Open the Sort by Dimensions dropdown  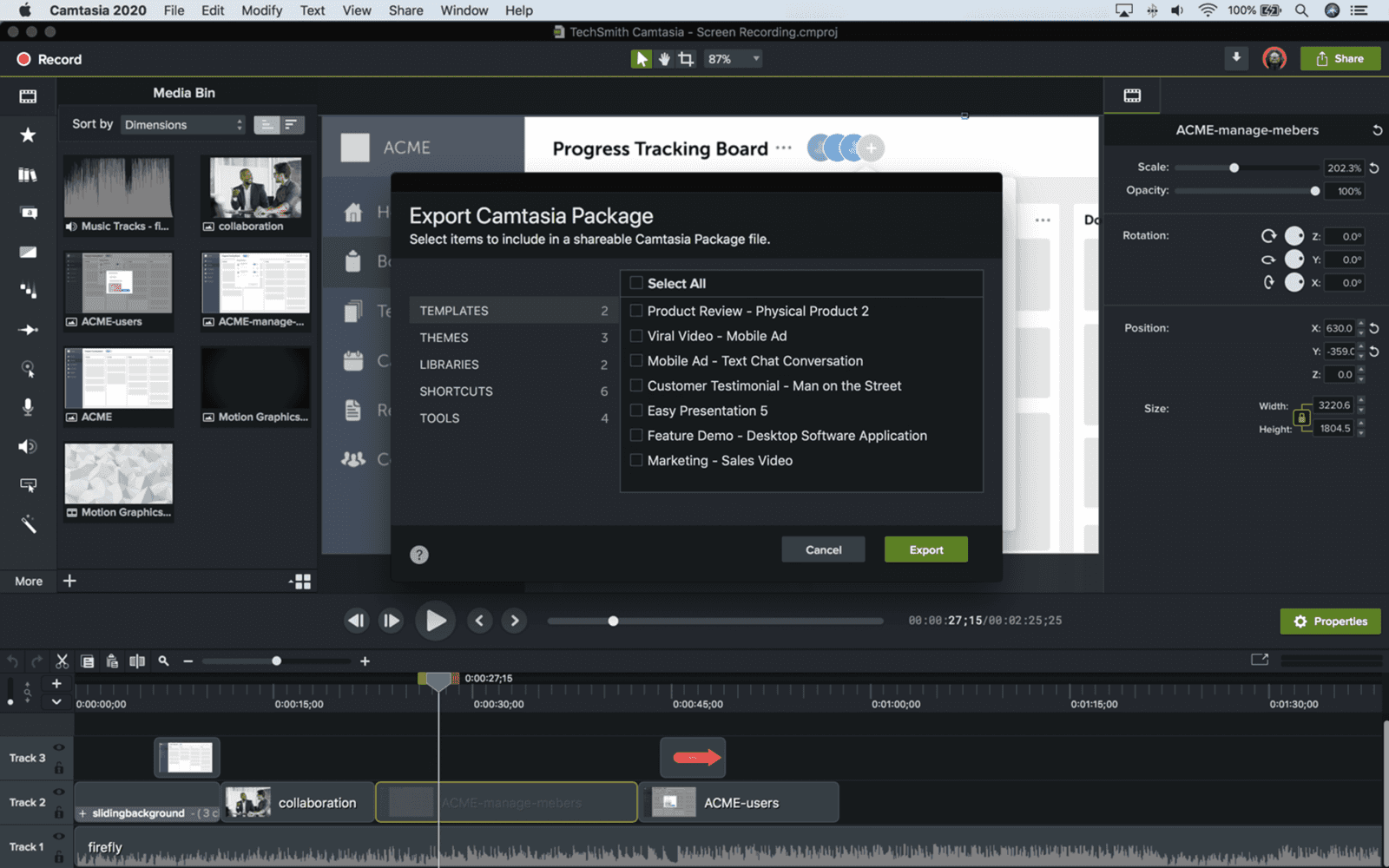(x=183, y=125)
